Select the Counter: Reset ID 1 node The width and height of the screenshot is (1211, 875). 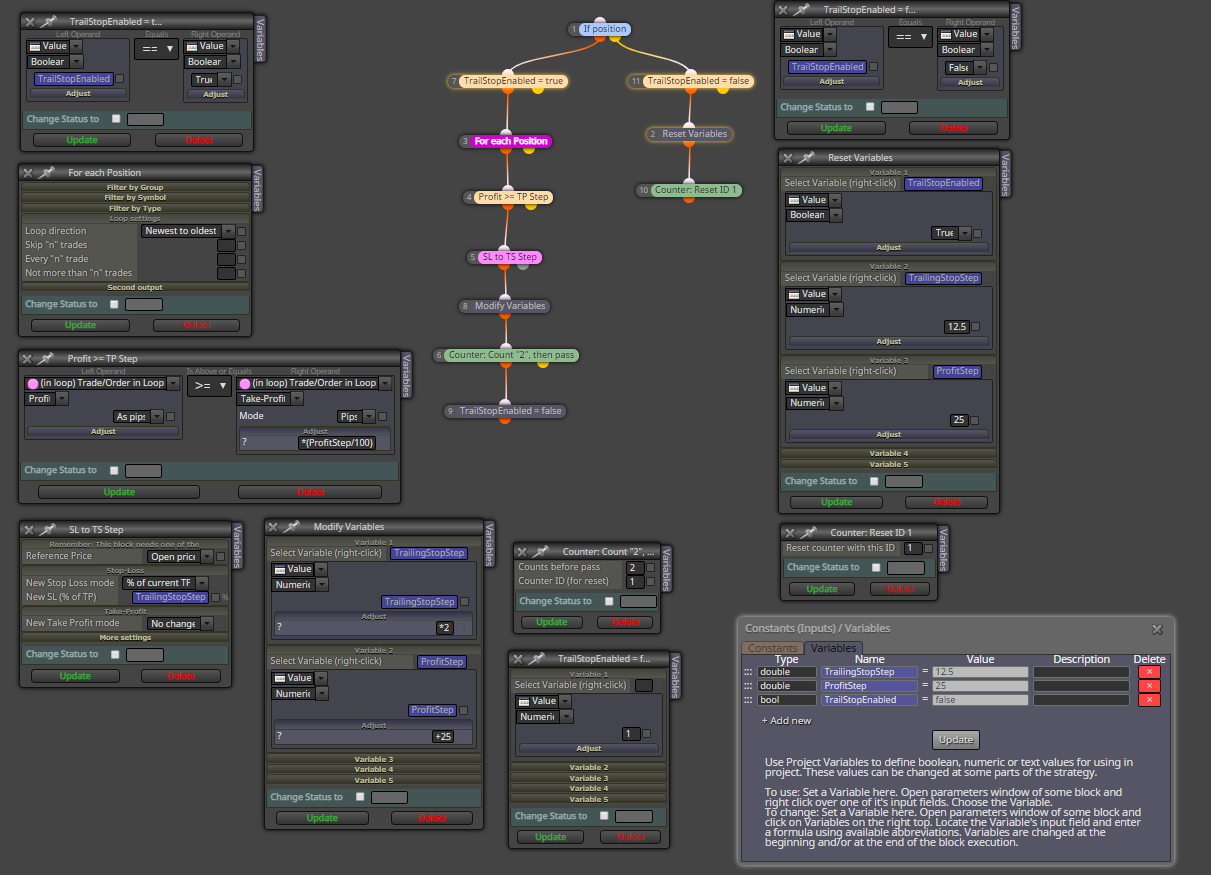point(696,189)
